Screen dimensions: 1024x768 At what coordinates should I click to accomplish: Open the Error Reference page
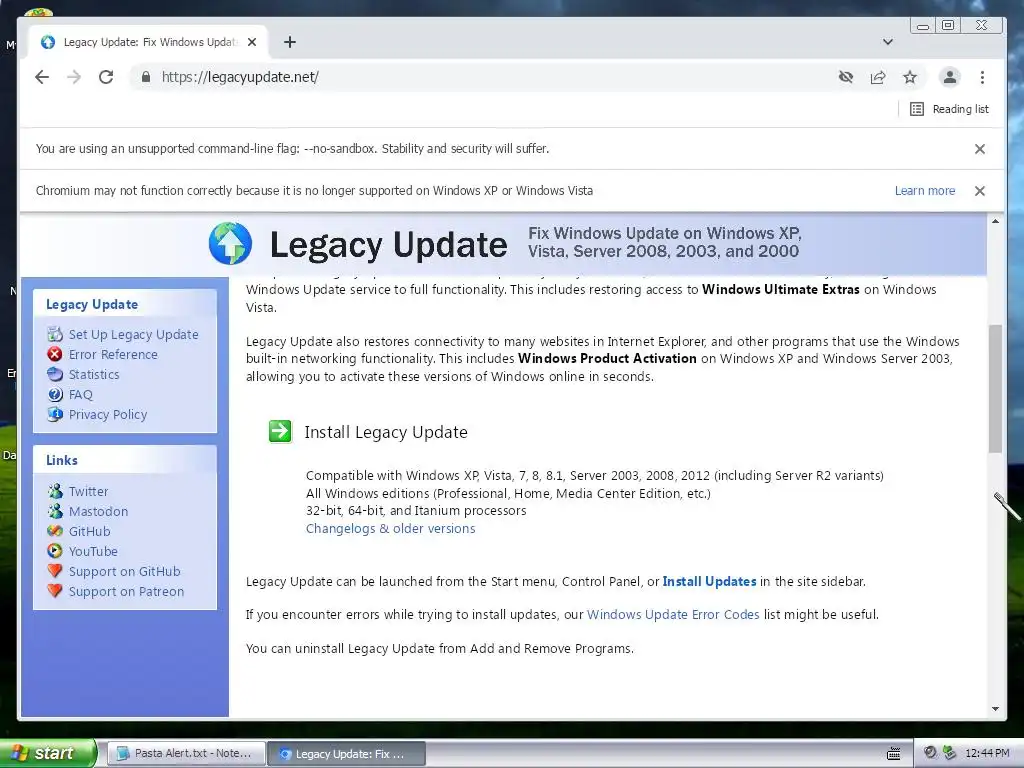[x=113, y=355]
